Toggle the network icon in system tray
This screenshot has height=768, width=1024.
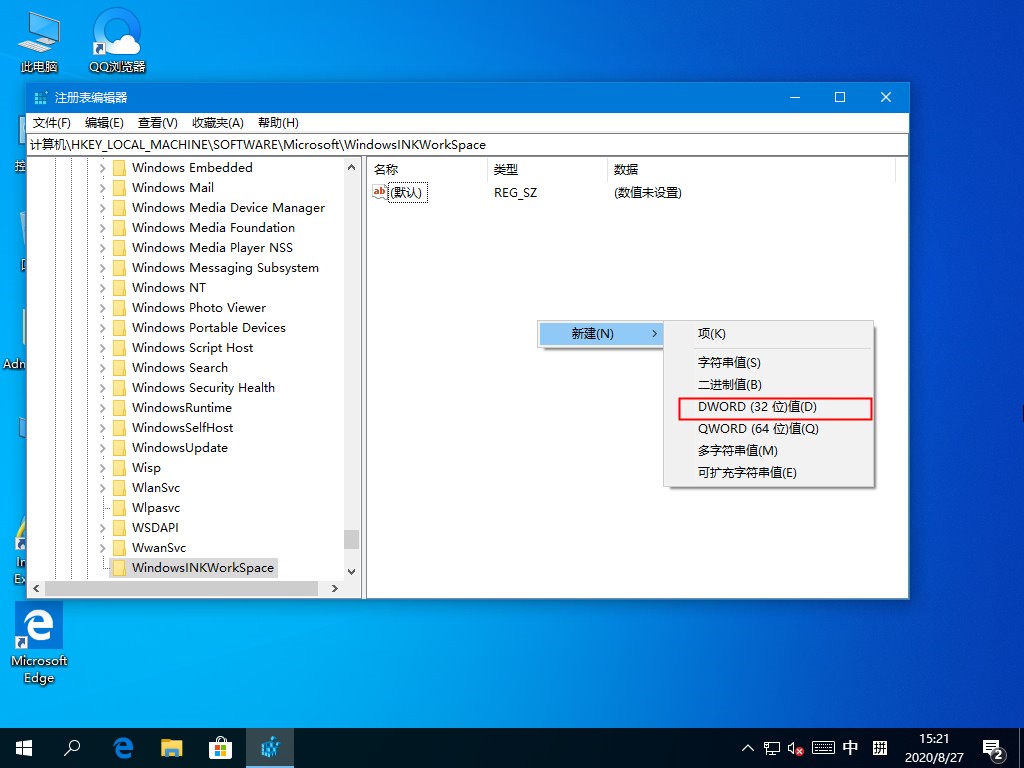pyautogui.click(x=771, y=747)
